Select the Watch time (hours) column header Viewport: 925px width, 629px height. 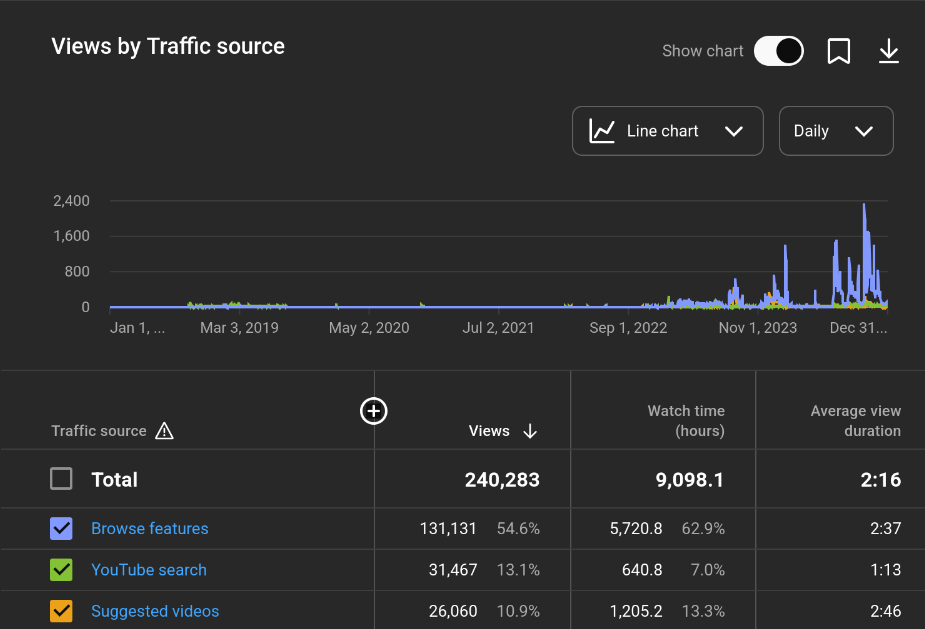click(x=685, y=421)
